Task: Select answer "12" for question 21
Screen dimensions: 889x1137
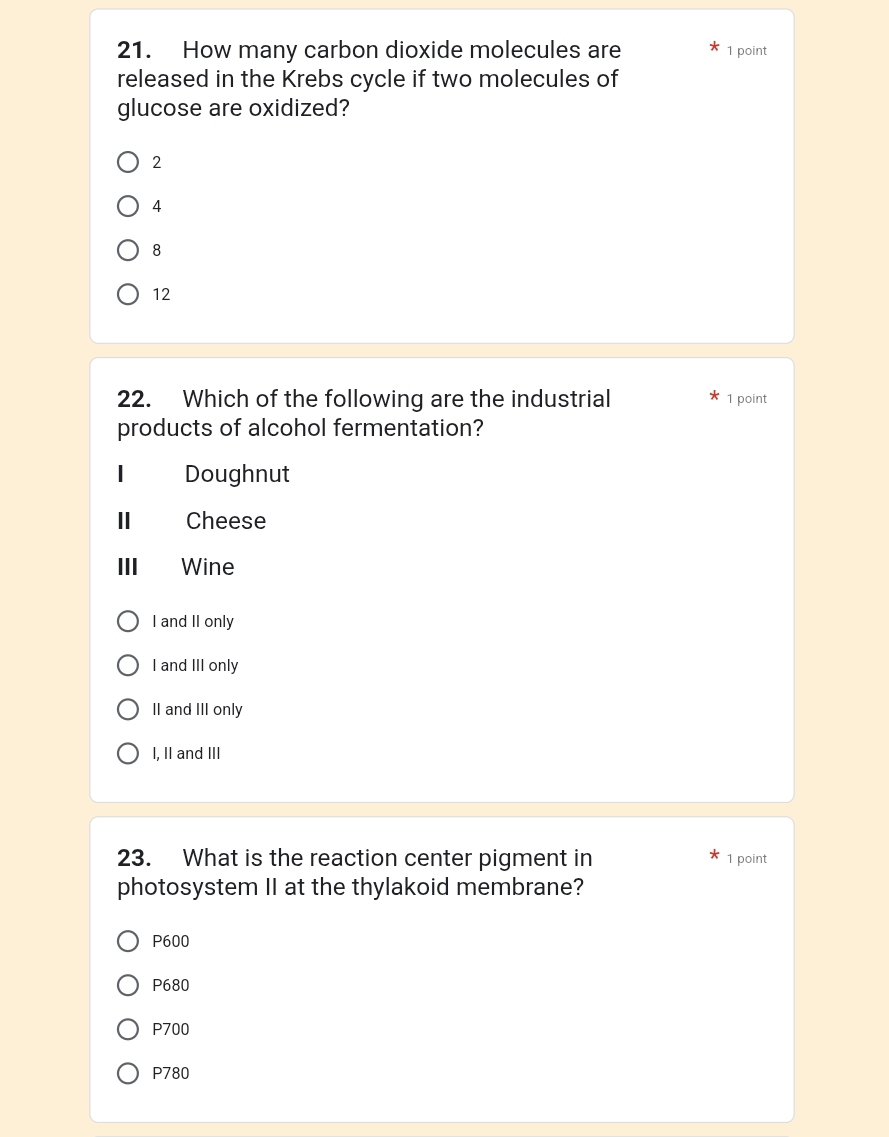Action: coord(128,294)
